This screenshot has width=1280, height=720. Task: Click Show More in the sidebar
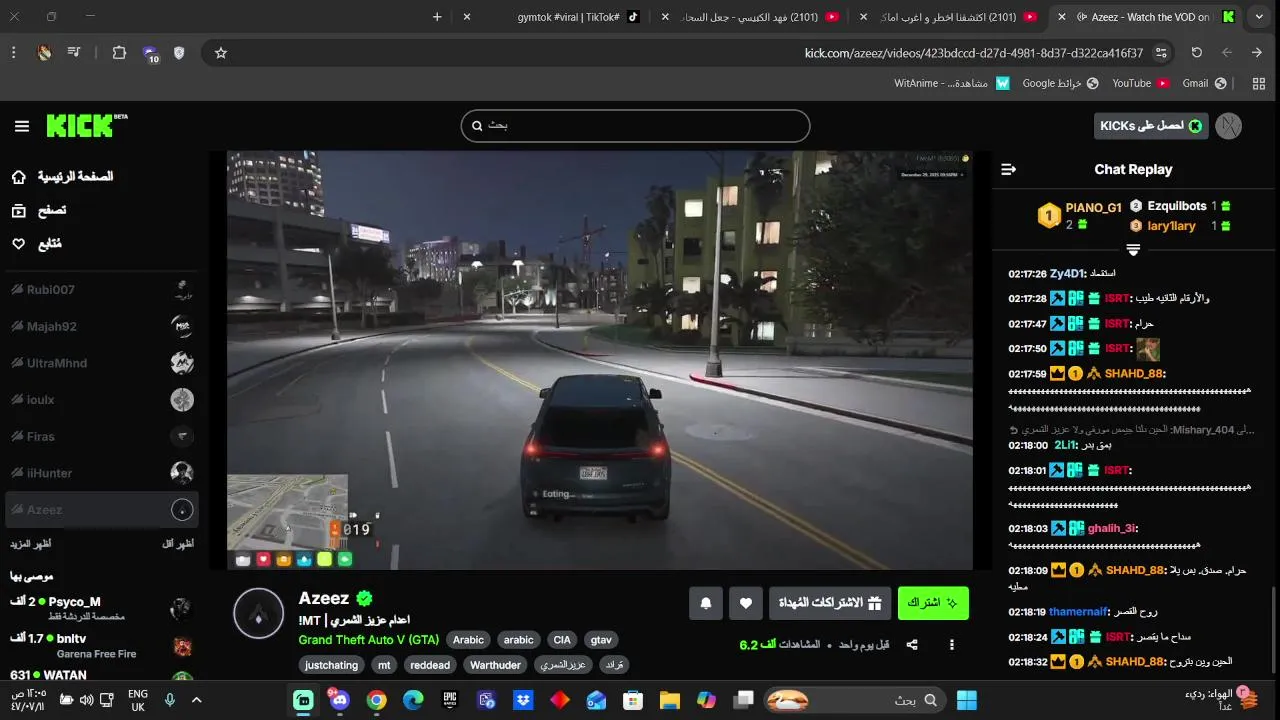(31, 544)
